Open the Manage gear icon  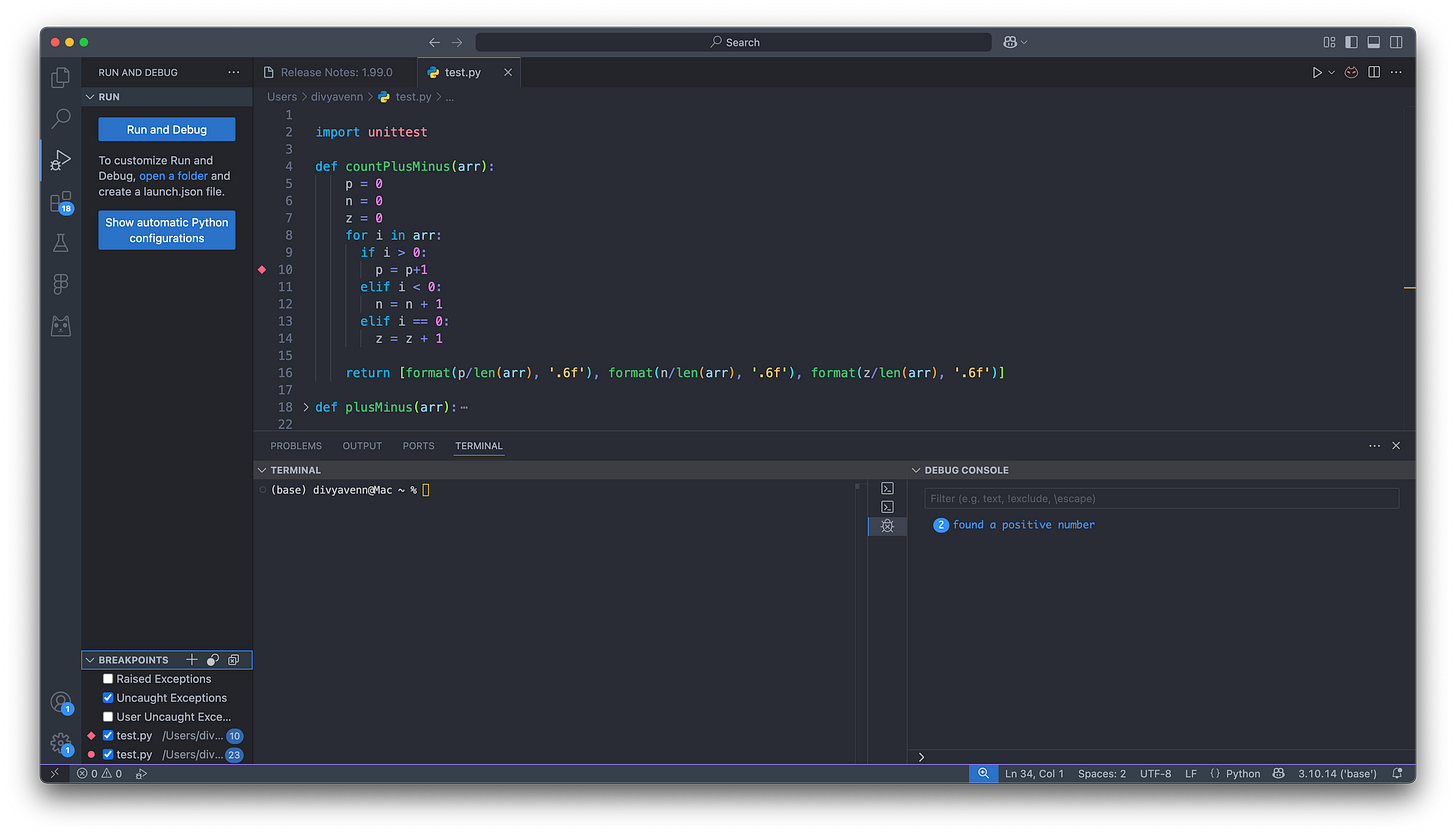(x=61, y=743)
